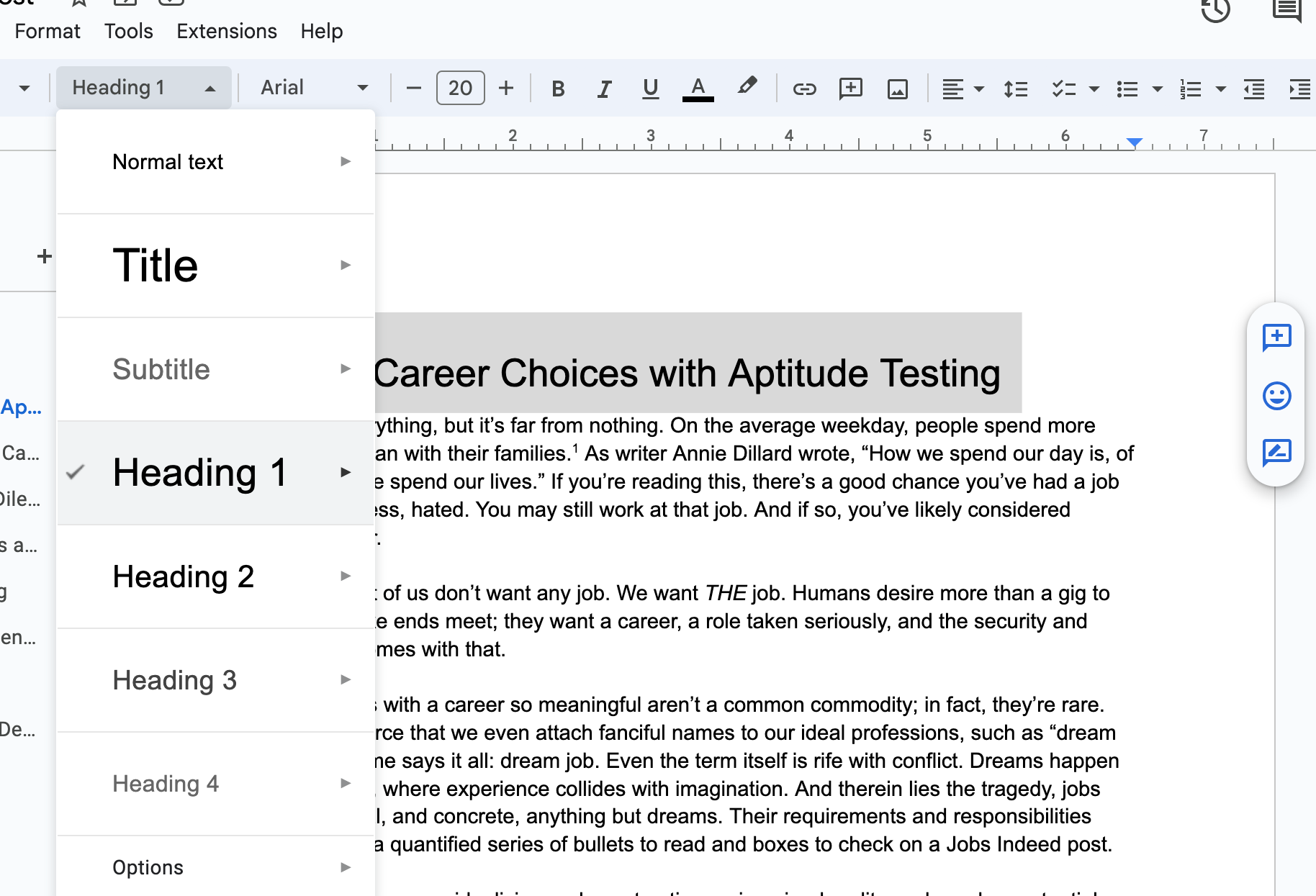
Task: Click the font size input field
Action: (x=460, y=88)
